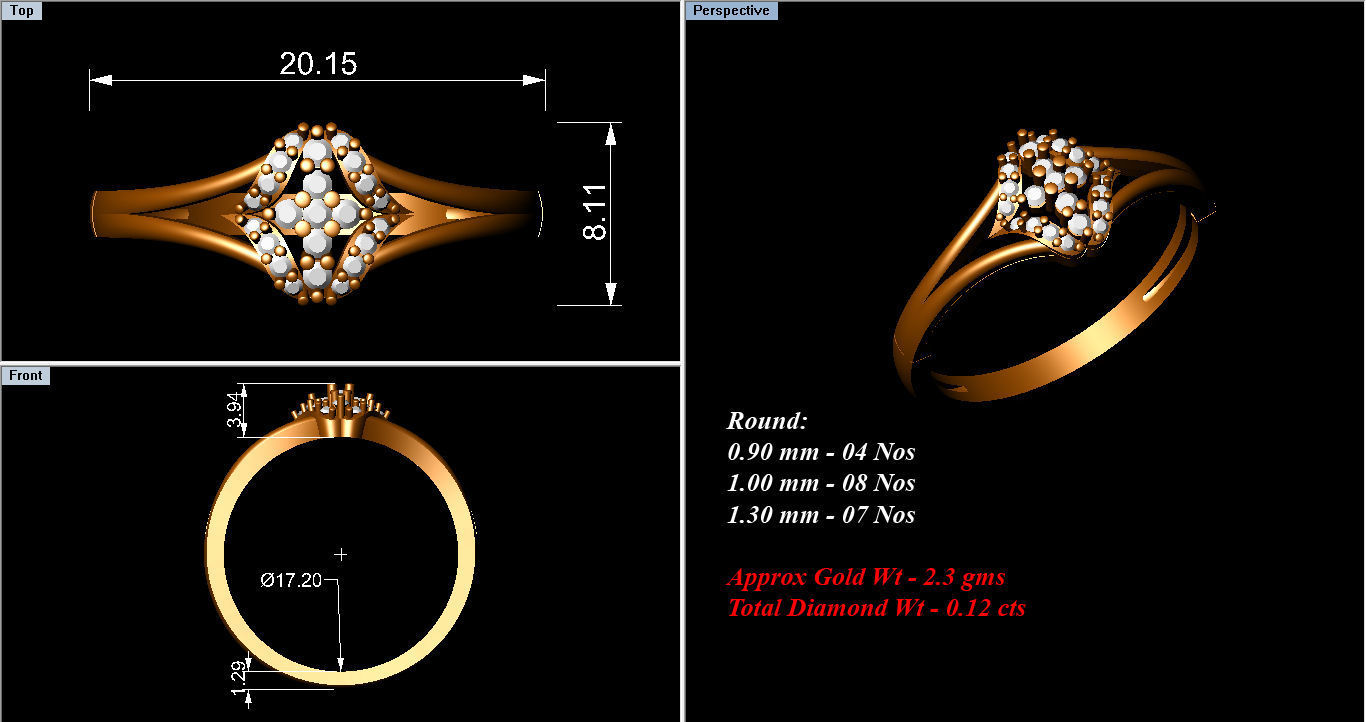Click the '1.30 mm - 07 Nos' line
1366x722 pixels.
(821, 515)
